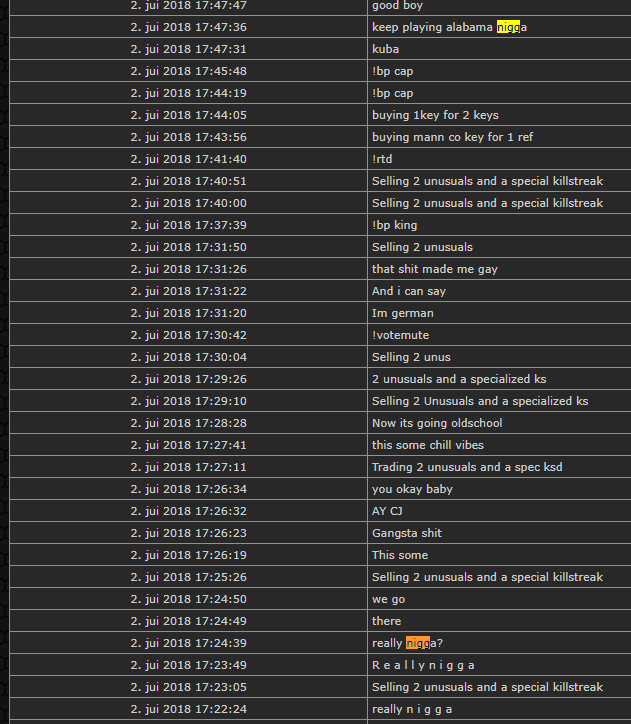The image size is (631, 724).
Task: Select the 17:29:26 timestamp cell
Action: 188,379
